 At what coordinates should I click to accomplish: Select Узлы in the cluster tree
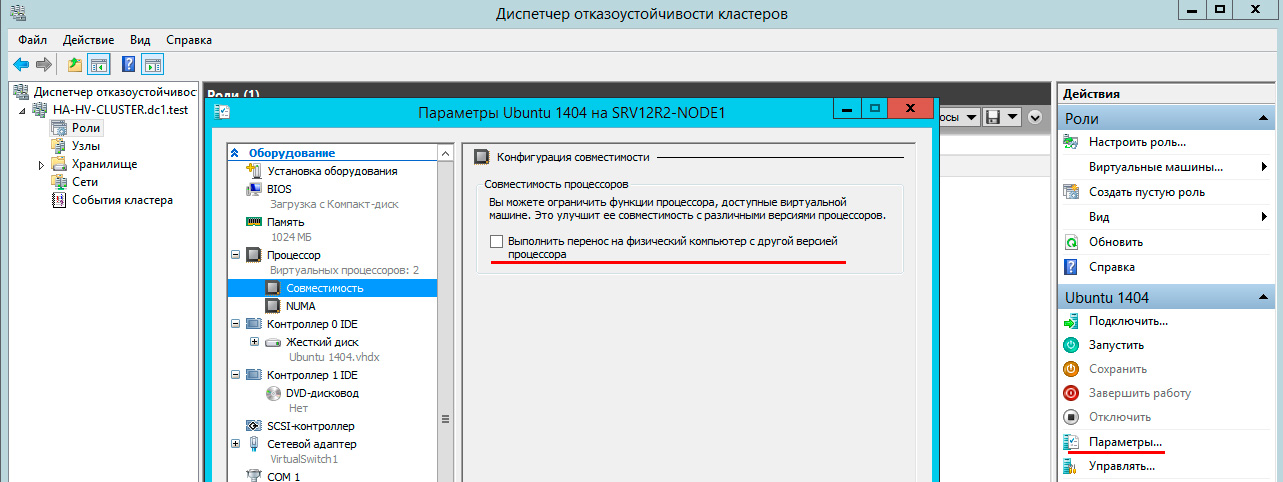tap(85, 146)
